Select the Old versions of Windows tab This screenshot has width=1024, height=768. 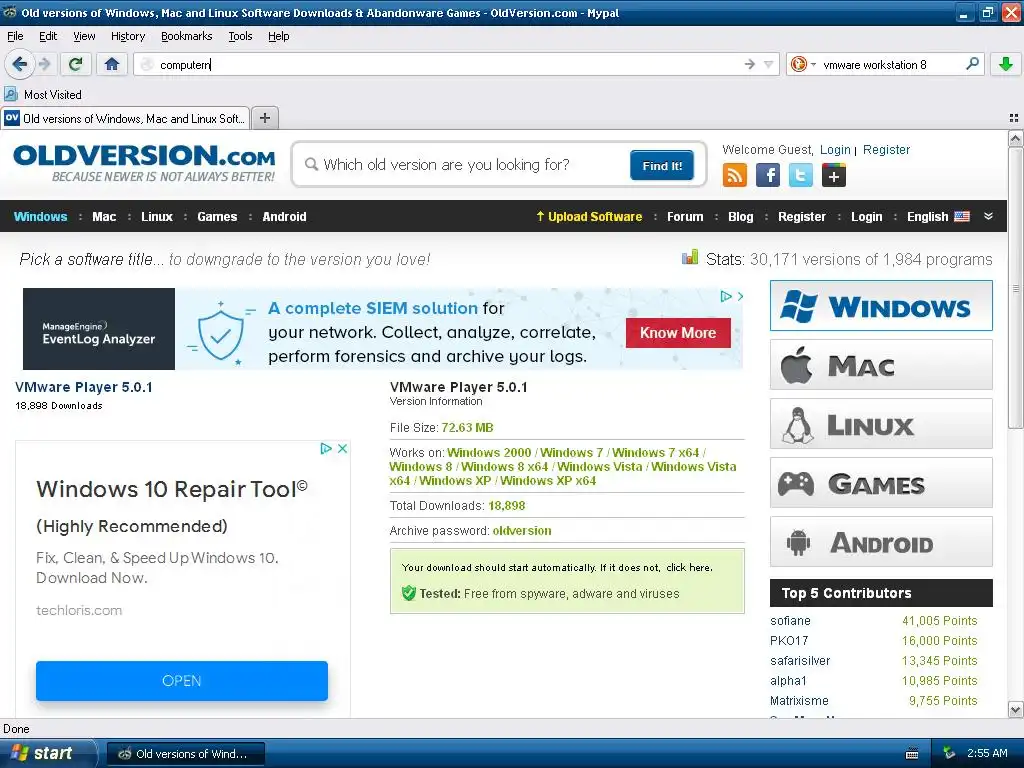point(125,118)
